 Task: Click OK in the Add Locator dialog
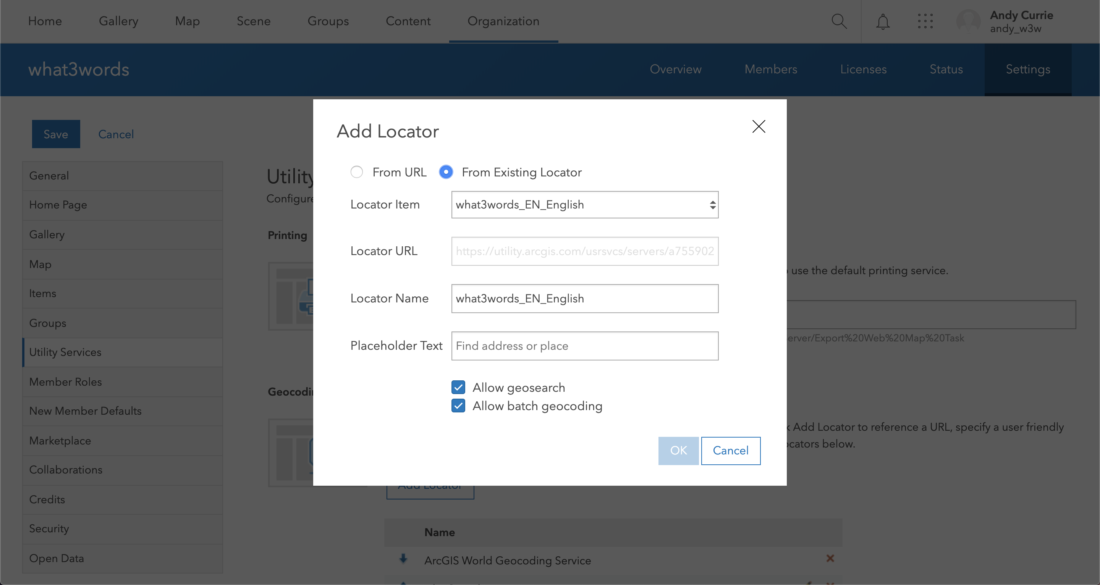pyautogui.click(x=678, y=450)
